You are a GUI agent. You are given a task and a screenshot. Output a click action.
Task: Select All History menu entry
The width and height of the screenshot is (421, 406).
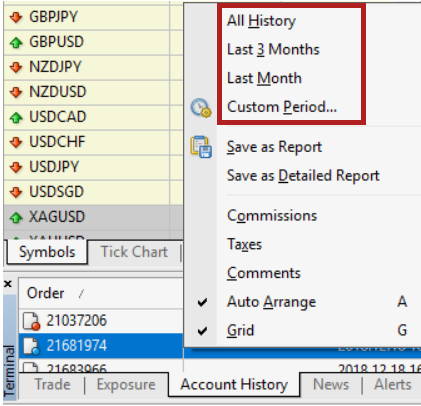(x=261, y=21)
